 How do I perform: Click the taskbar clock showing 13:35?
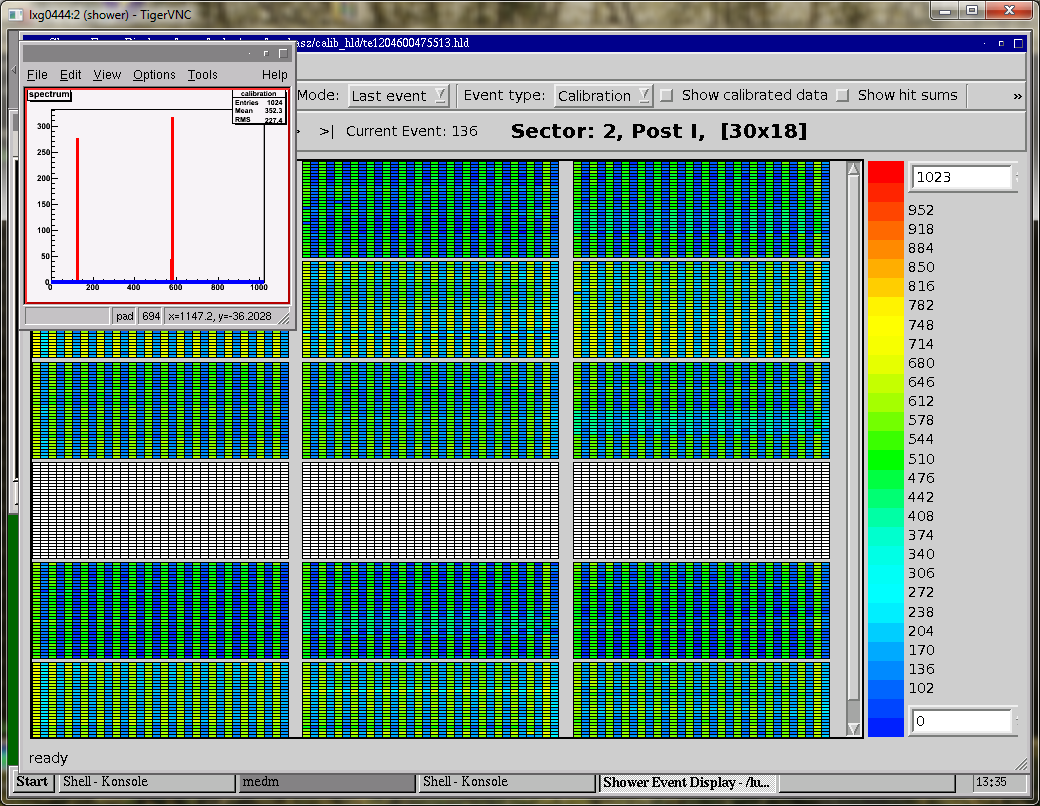click(991, 782)
